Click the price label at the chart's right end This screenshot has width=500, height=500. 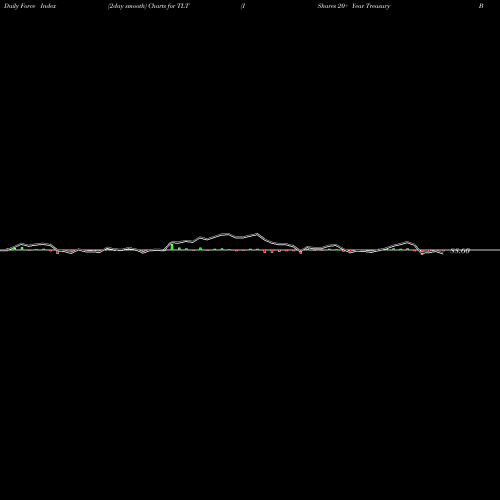[x=460, y=251]
